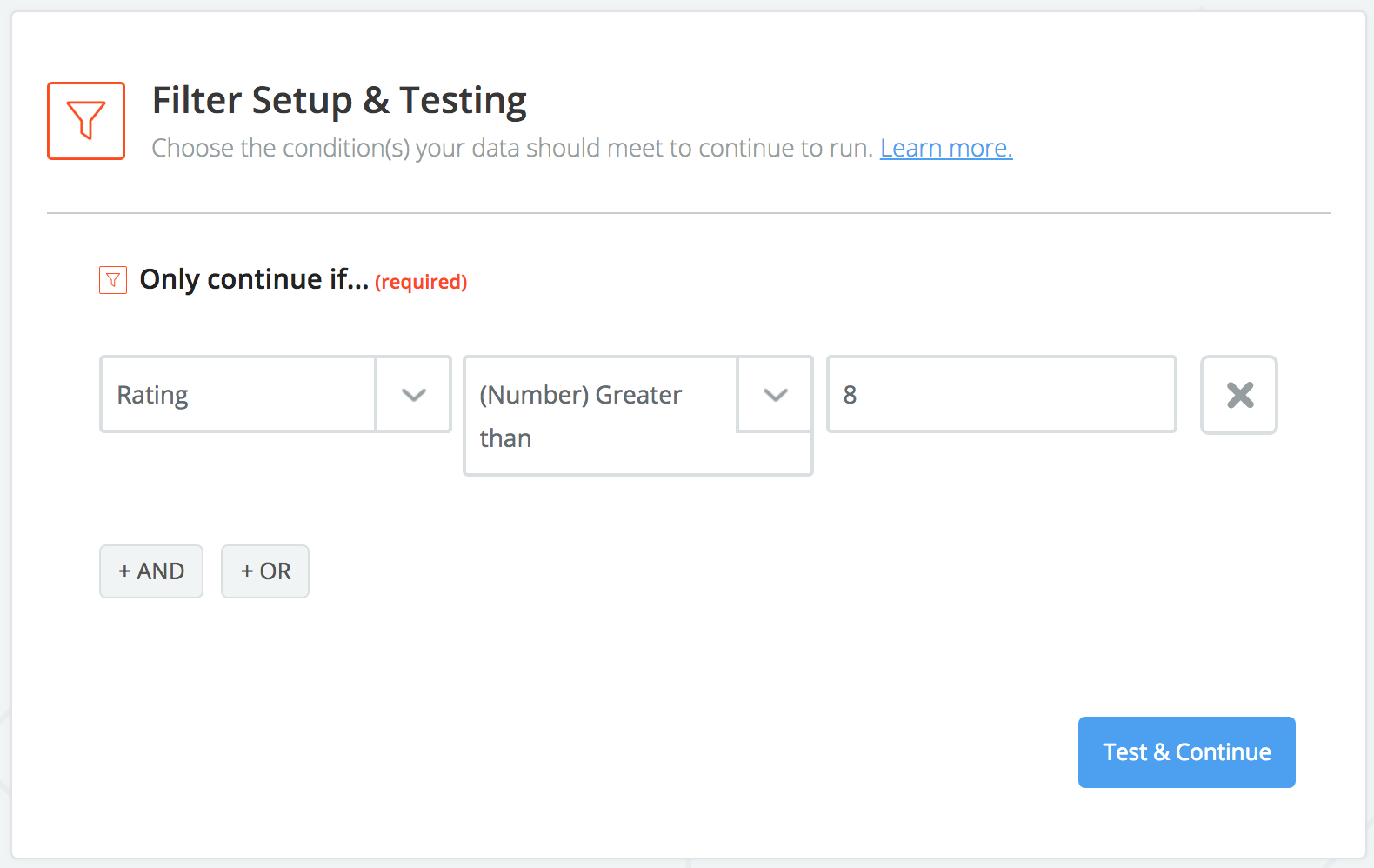This screenshot has height=868, width=1374.
Task: Add an AND condition
Action: pyautogui.click(x=150, y=571)
